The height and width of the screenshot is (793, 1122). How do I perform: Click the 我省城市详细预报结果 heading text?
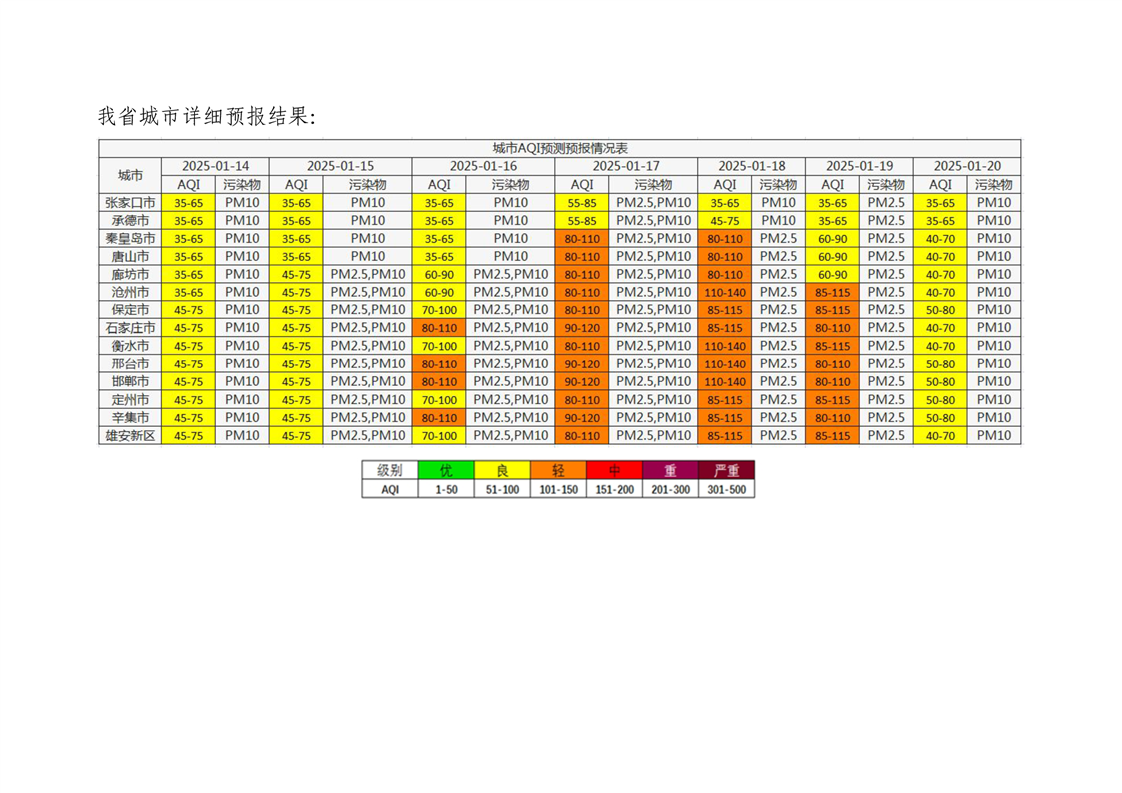(207, 116)
